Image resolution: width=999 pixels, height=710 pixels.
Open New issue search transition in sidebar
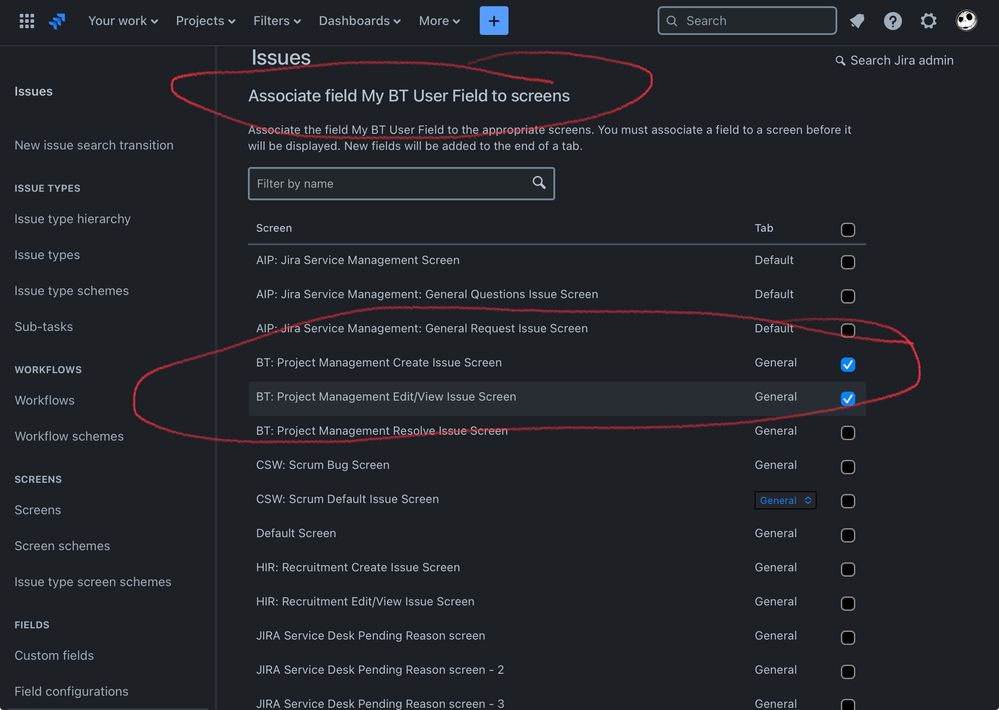[x=94, y=145]
